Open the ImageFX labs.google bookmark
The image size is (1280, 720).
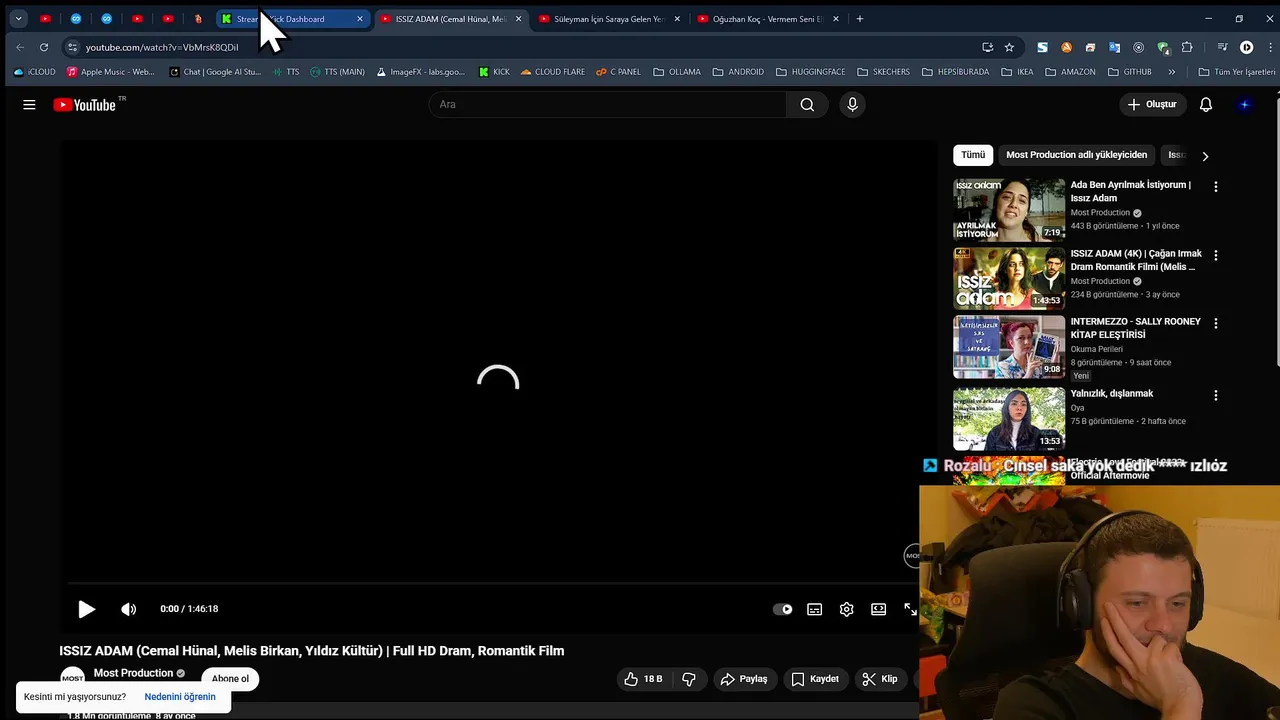(x=421, y=72)
